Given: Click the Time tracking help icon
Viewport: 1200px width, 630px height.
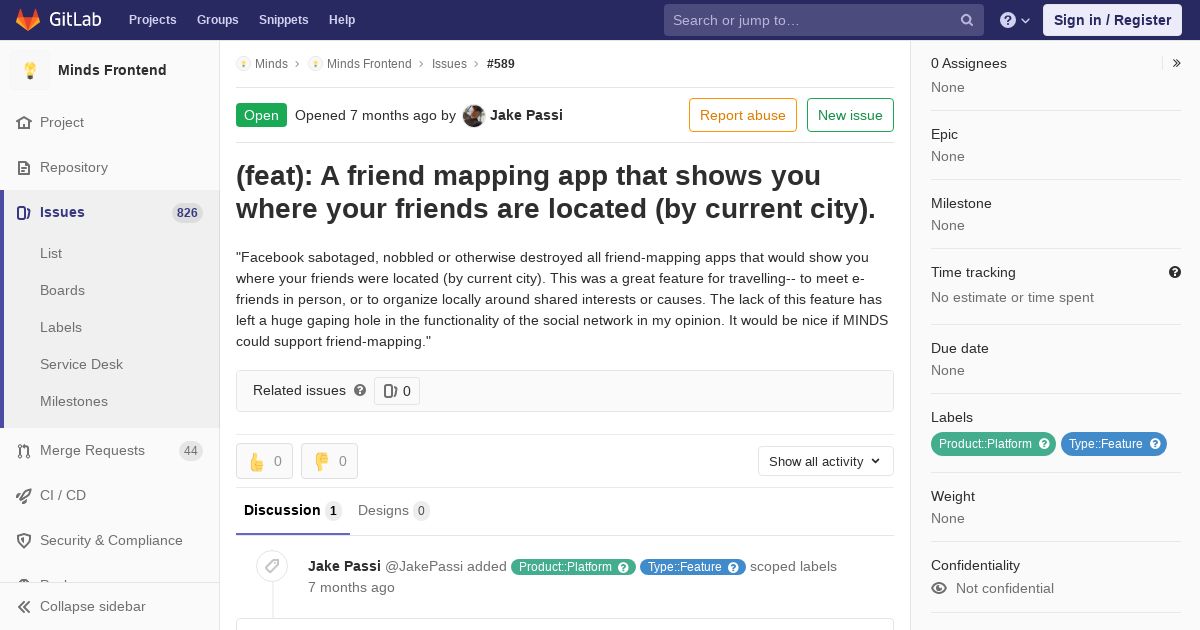Looking at the screenshot, I should (1175, 272).
